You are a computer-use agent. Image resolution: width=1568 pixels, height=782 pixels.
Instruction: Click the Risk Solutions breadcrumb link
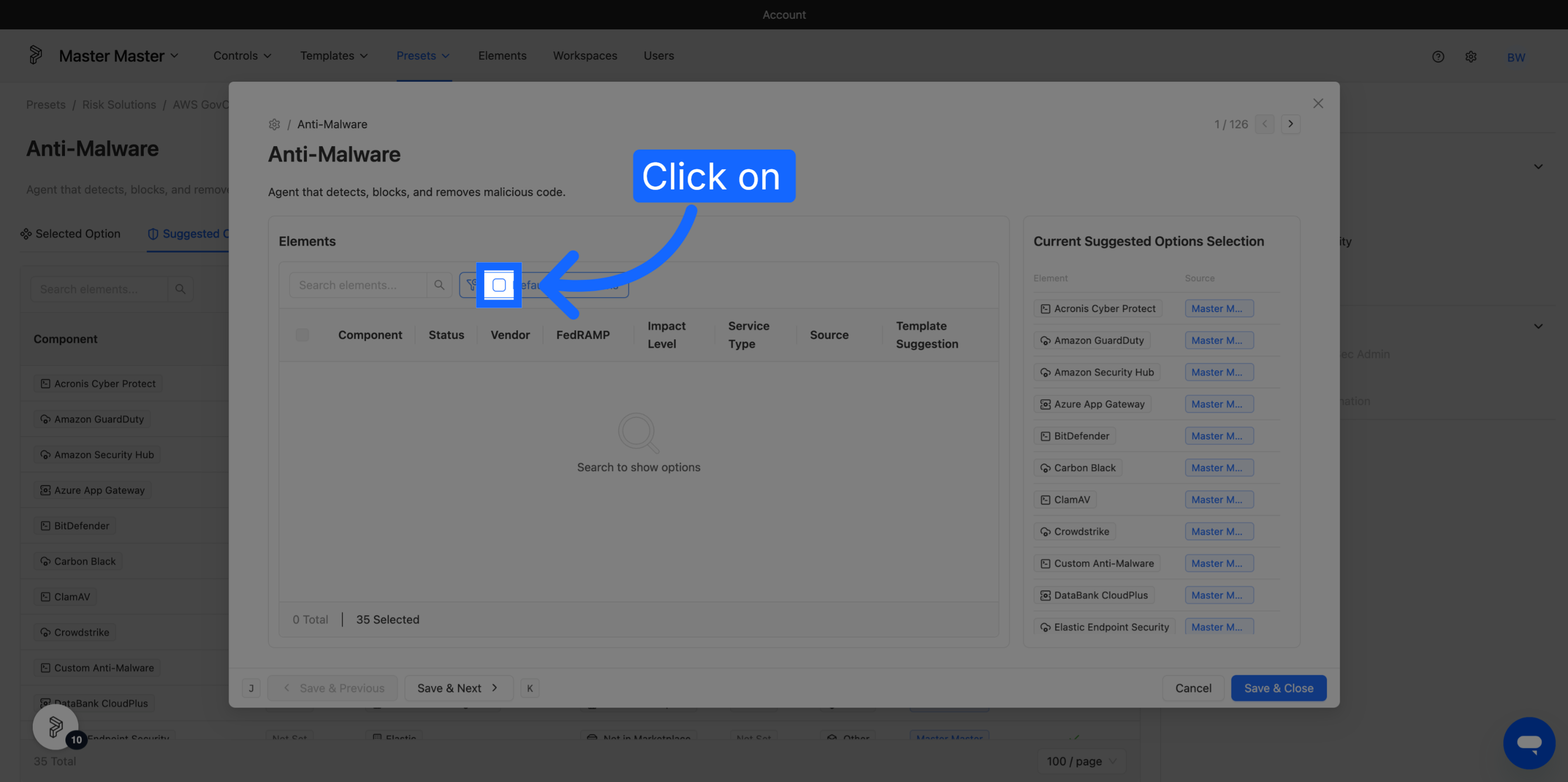click(x=119, y=105)
